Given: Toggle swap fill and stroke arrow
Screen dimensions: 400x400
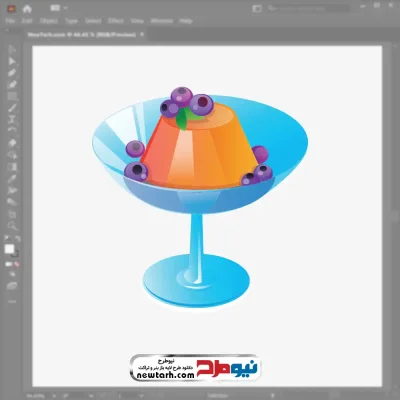Looking at the screenshot, I should pyautogui.click(x=17, y=239).
